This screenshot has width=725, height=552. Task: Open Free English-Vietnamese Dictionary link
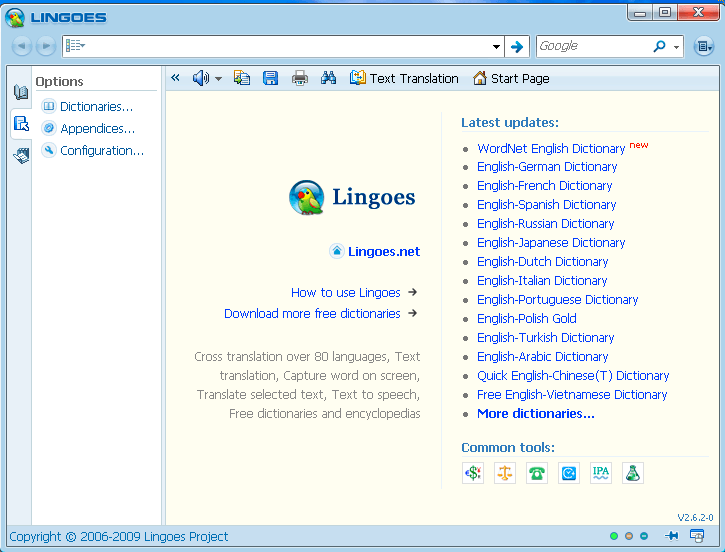(x=572, y=394)
